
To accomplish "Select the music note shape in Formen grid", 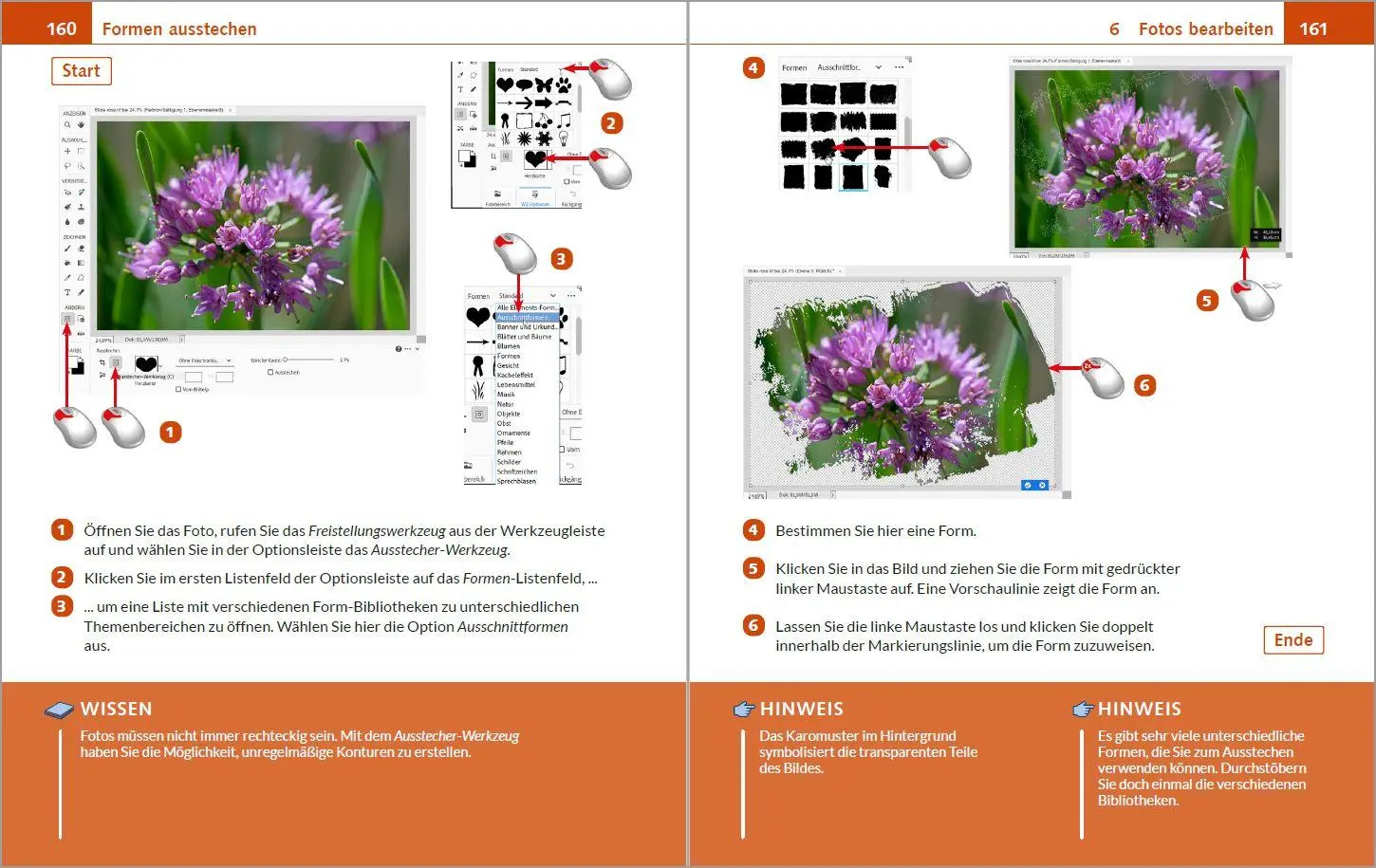I will [564, 121].
